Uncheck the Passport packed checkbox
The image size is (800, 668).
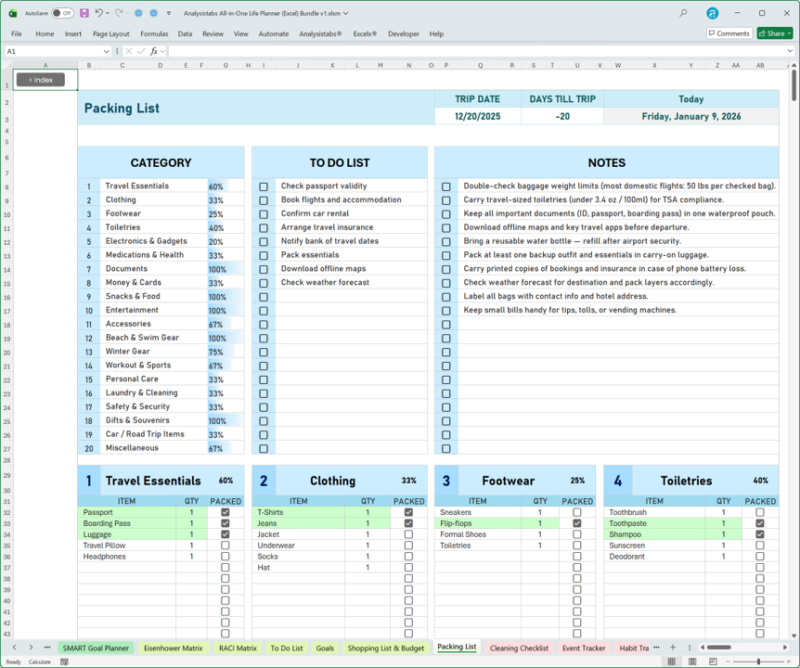tap(225, 512)
